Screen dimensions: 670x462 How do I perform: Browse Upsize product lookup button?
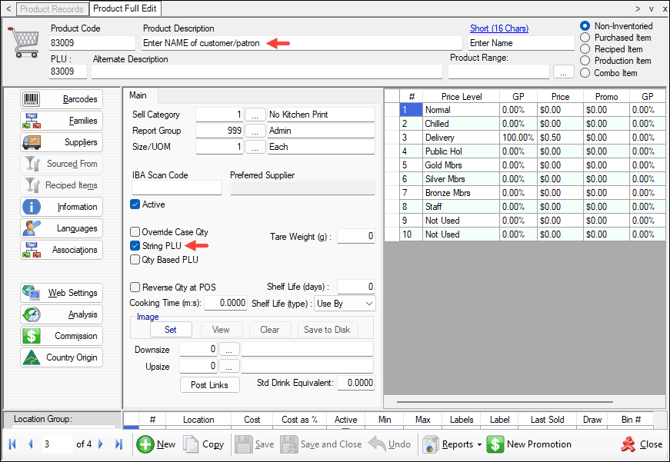pyautogui.click(x=229, y=366)
